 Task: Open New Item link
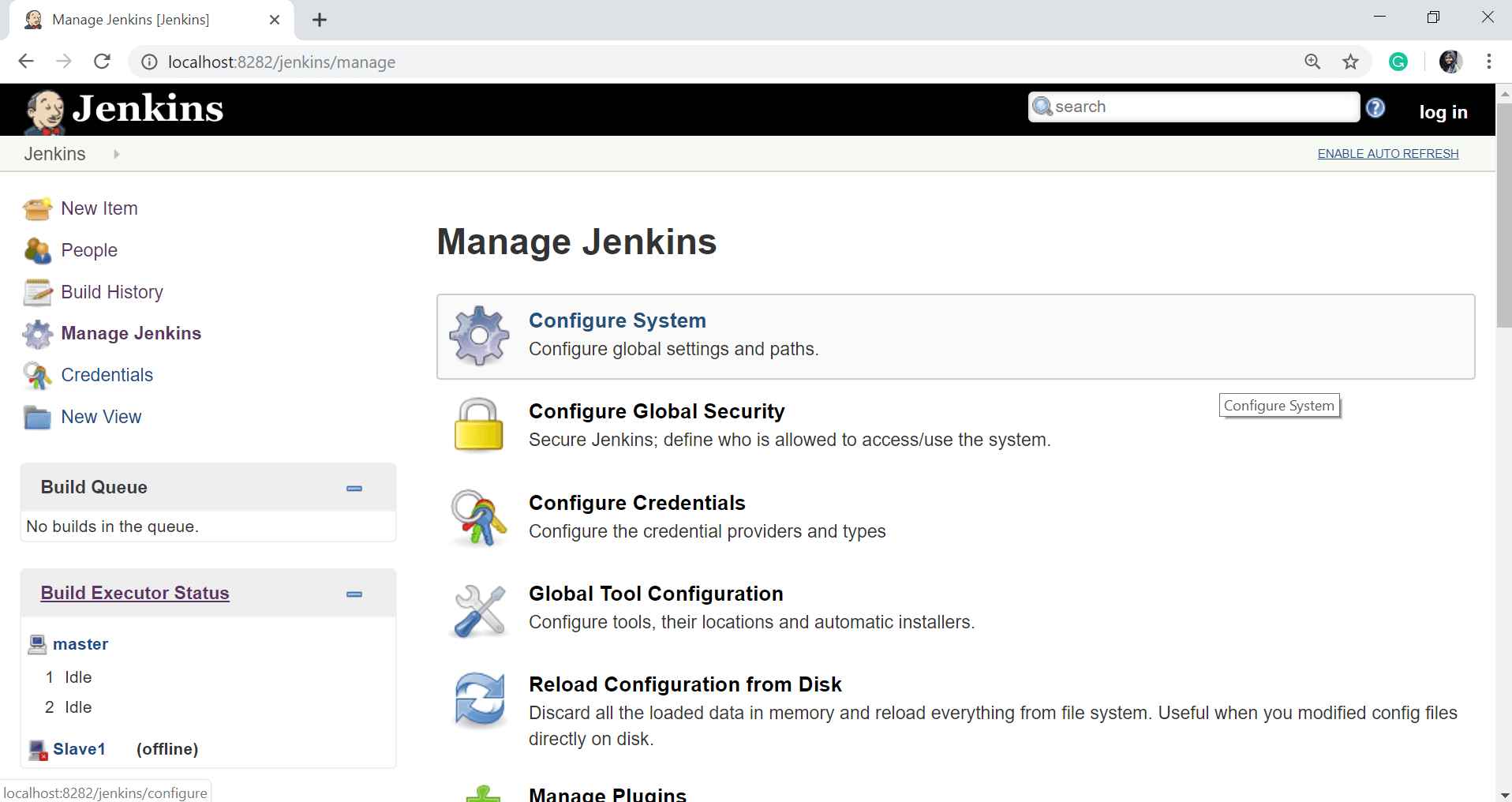(99, 208)
